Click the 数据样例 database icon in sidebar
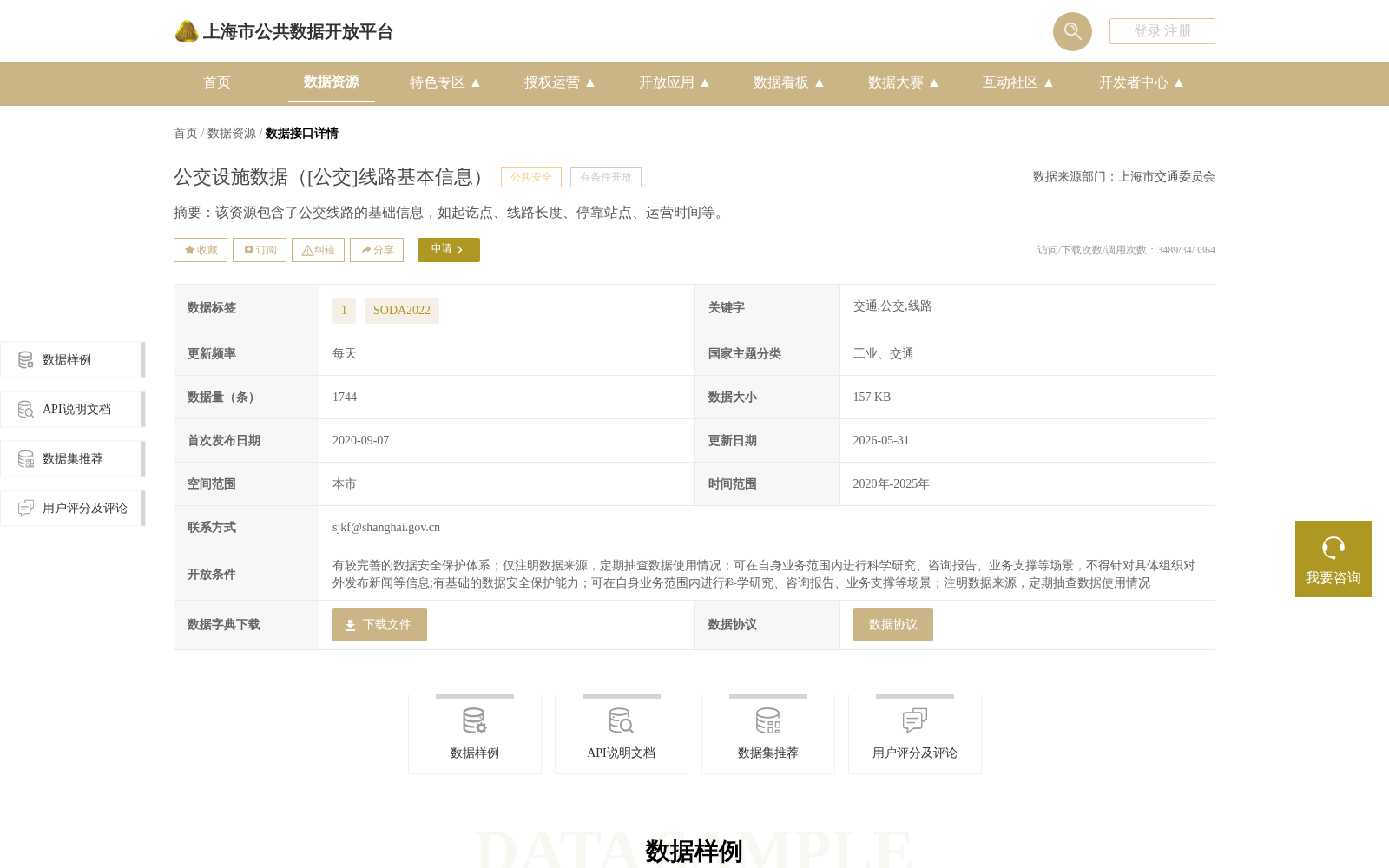The width and height of the screenshot is (1389, 868). (26, 359)
